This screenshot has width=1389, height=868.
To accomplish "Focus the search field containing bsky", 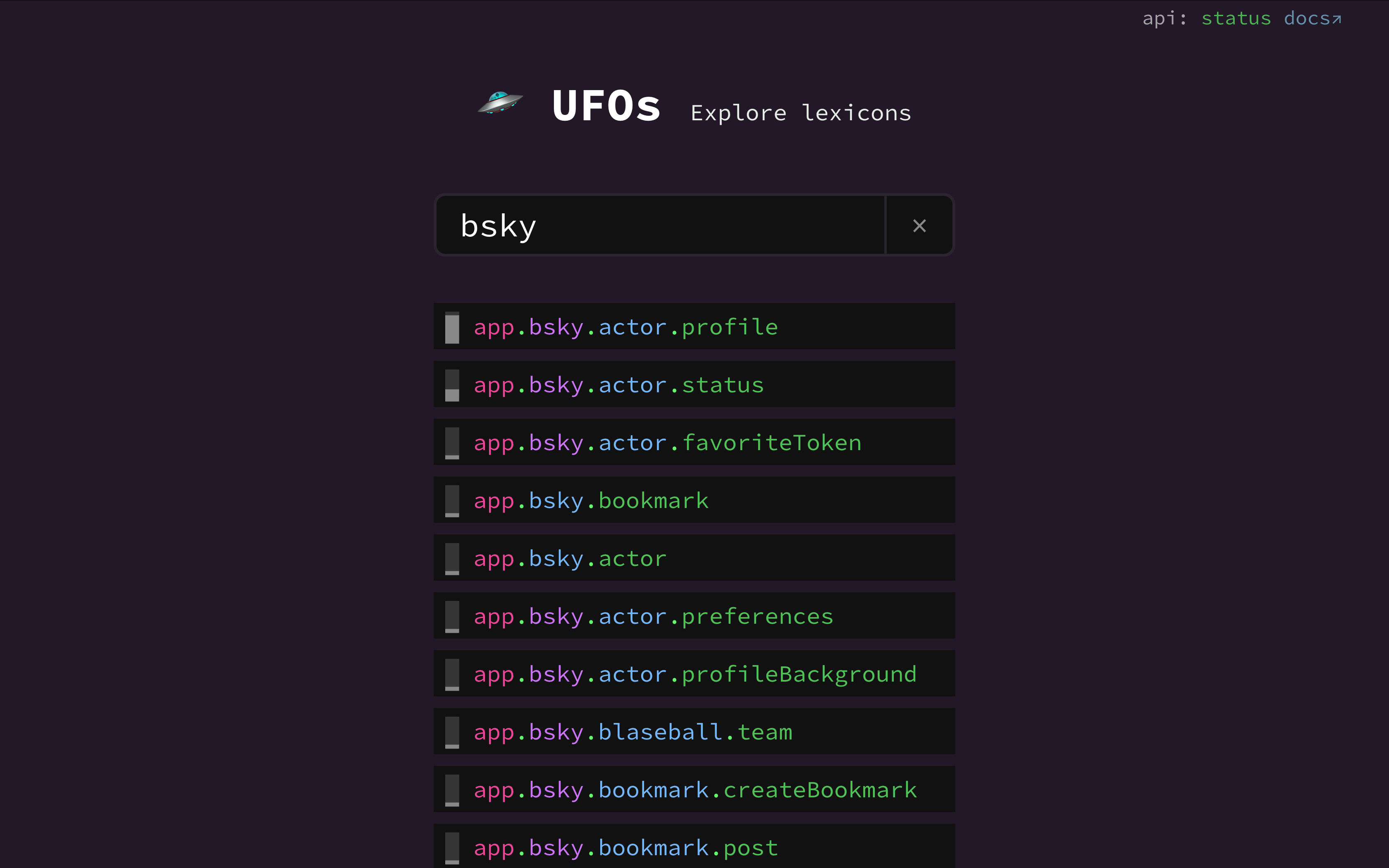I will [x=660, y=226].
